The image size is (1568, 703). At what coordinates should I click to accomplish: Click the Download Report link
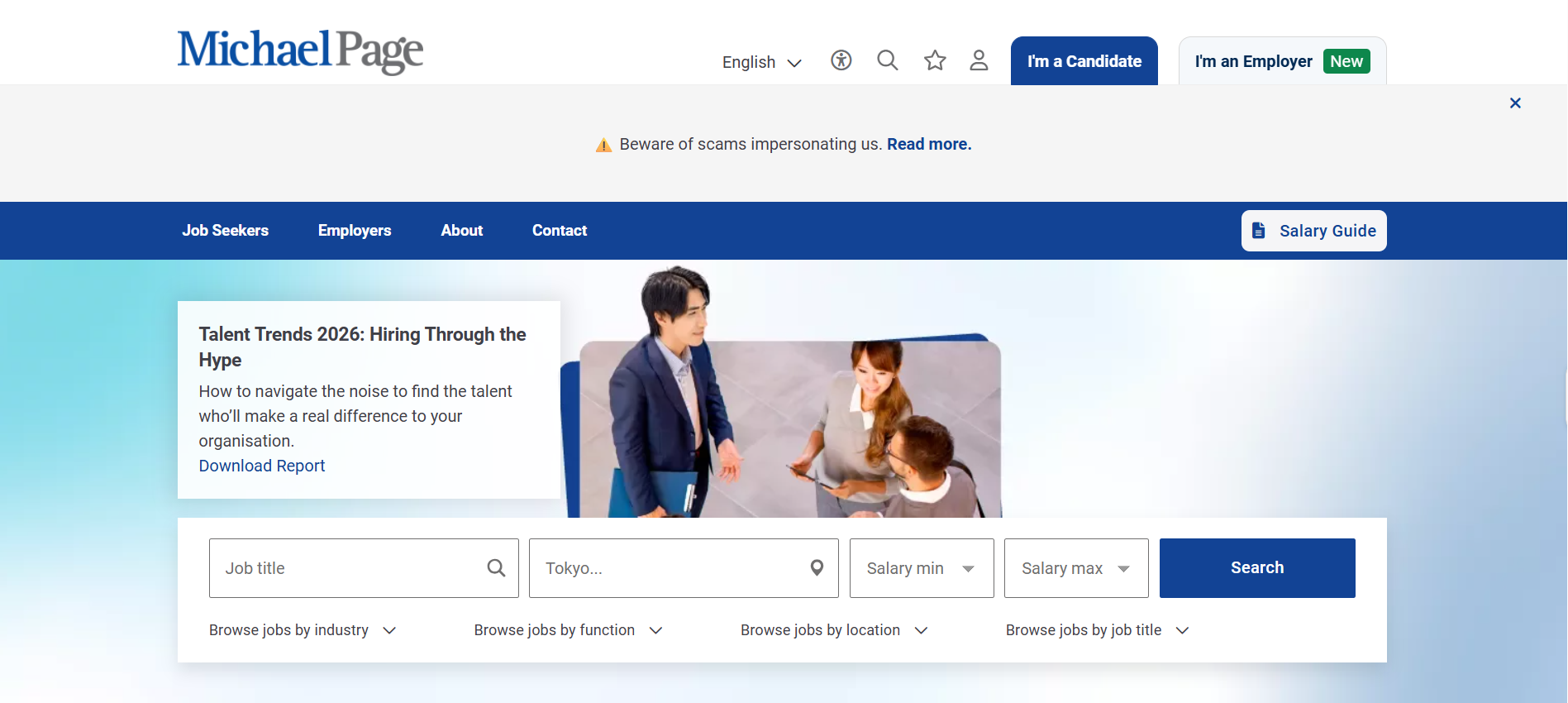(x=262, y=466)
